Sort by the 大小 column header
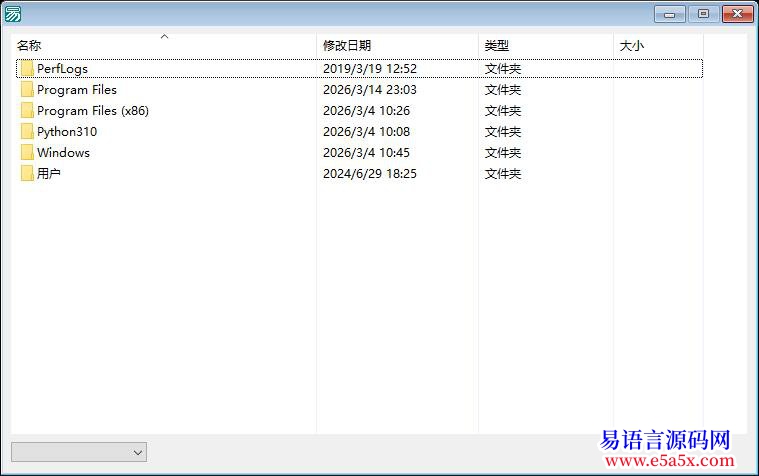 tap(658, 46)
